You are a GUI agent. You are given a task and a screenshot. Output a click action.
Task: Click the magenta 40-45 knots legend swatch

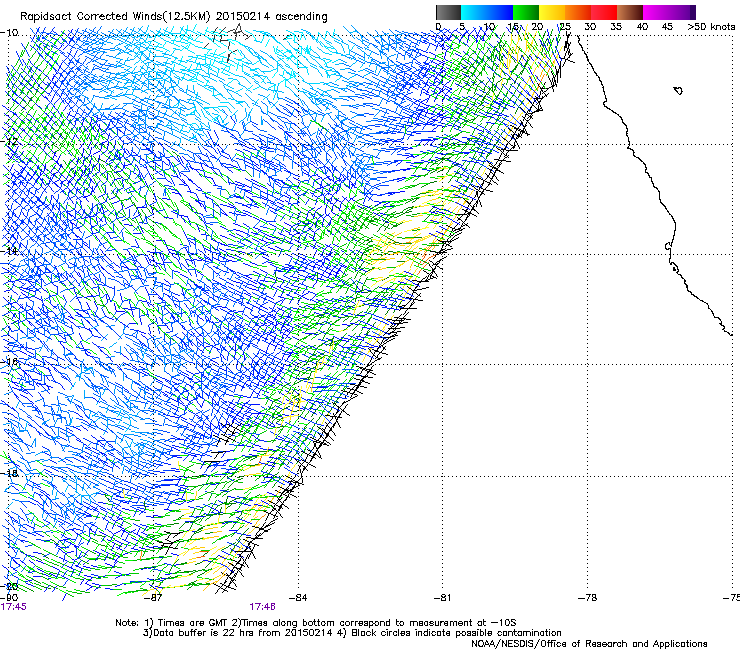[x=656, y=12]
